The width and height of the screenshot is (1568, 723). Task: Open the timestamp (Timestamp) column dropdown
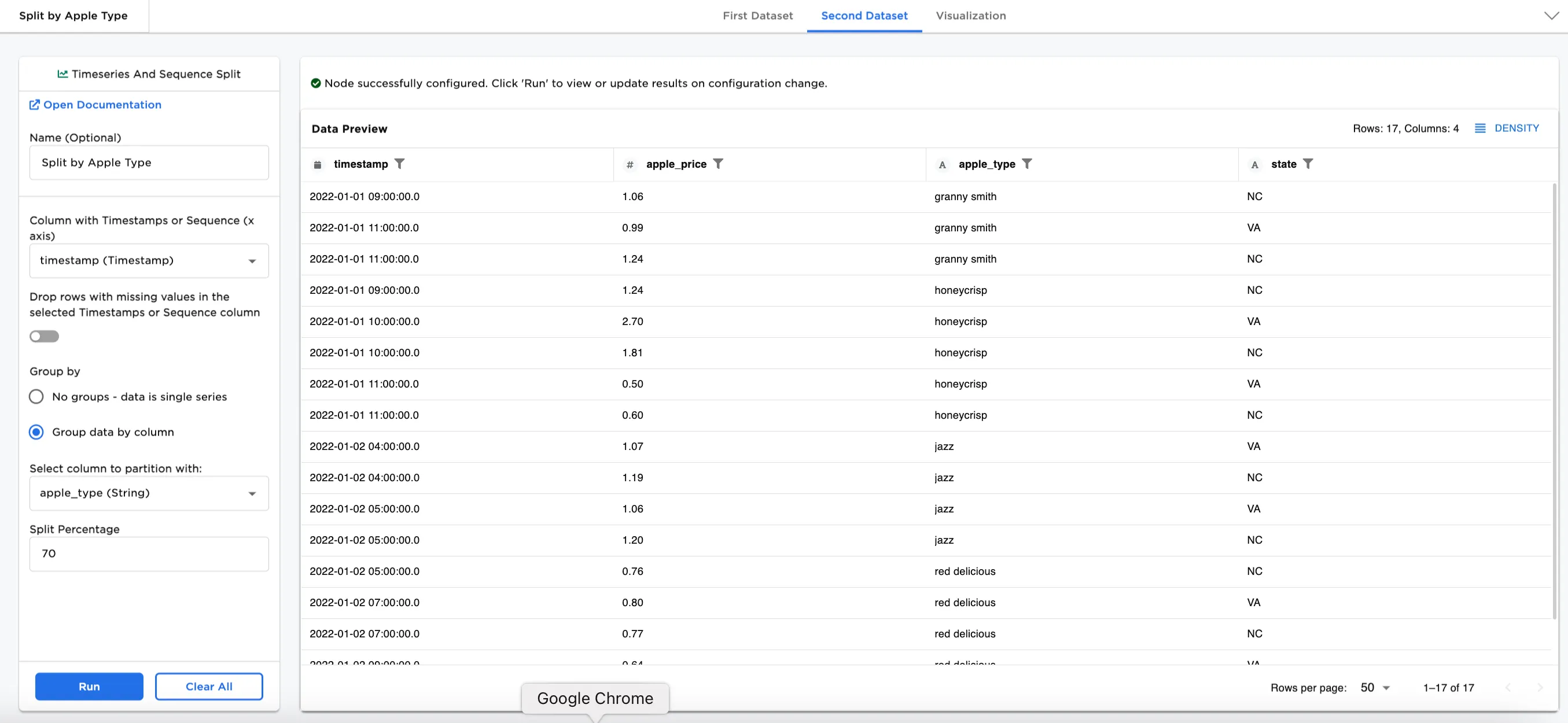(149, 260)
